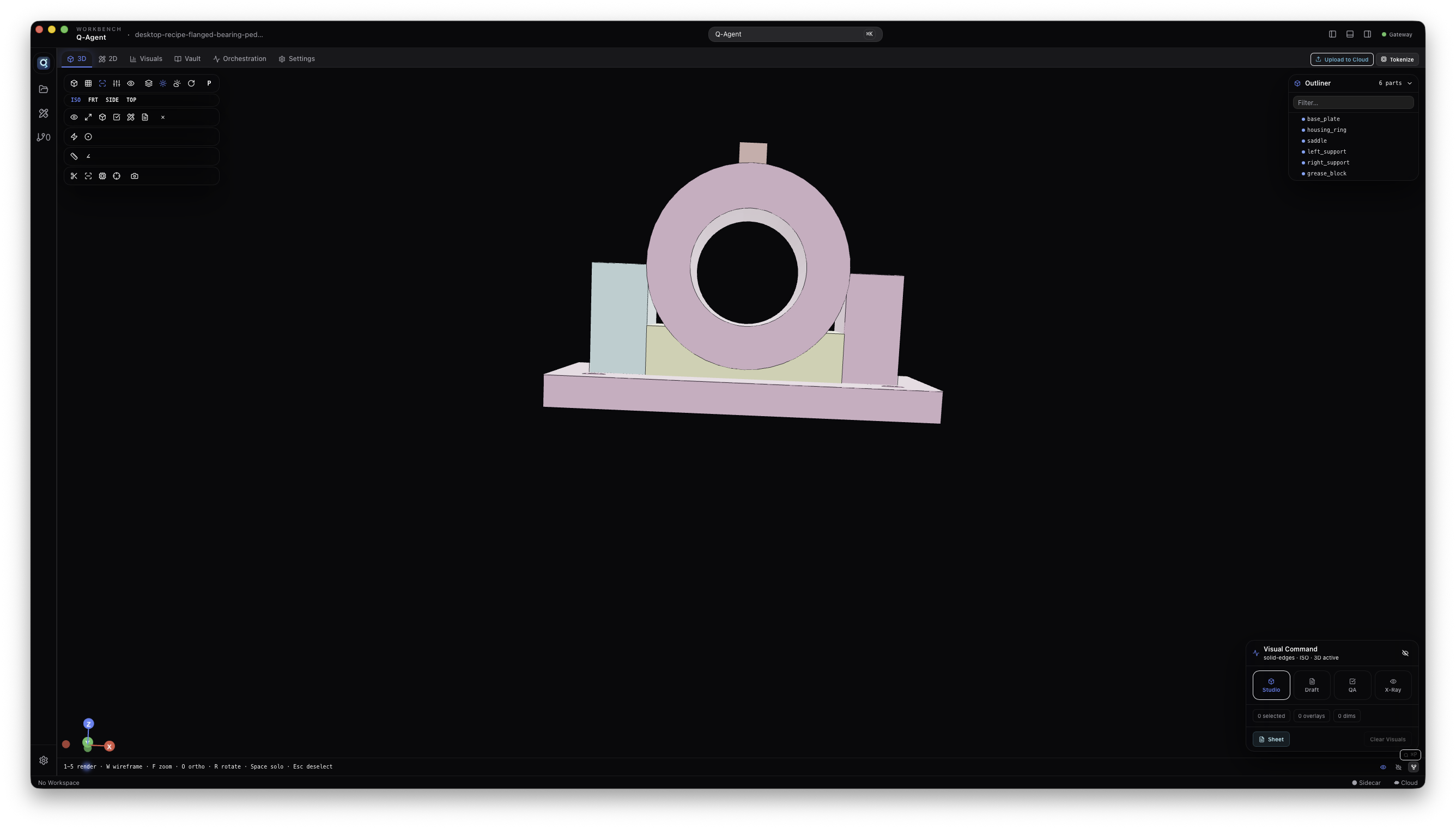The image size is (1456, 829).
Task: Click Upload to Cloud button
Action: pos(1342,59)
